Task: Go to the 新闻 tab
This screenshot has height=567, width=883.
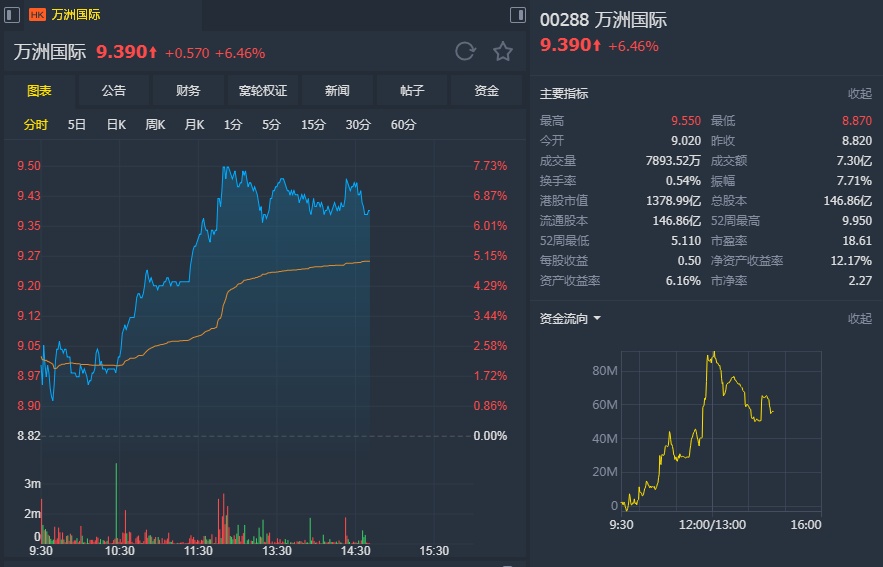Action: pos(337,90)
